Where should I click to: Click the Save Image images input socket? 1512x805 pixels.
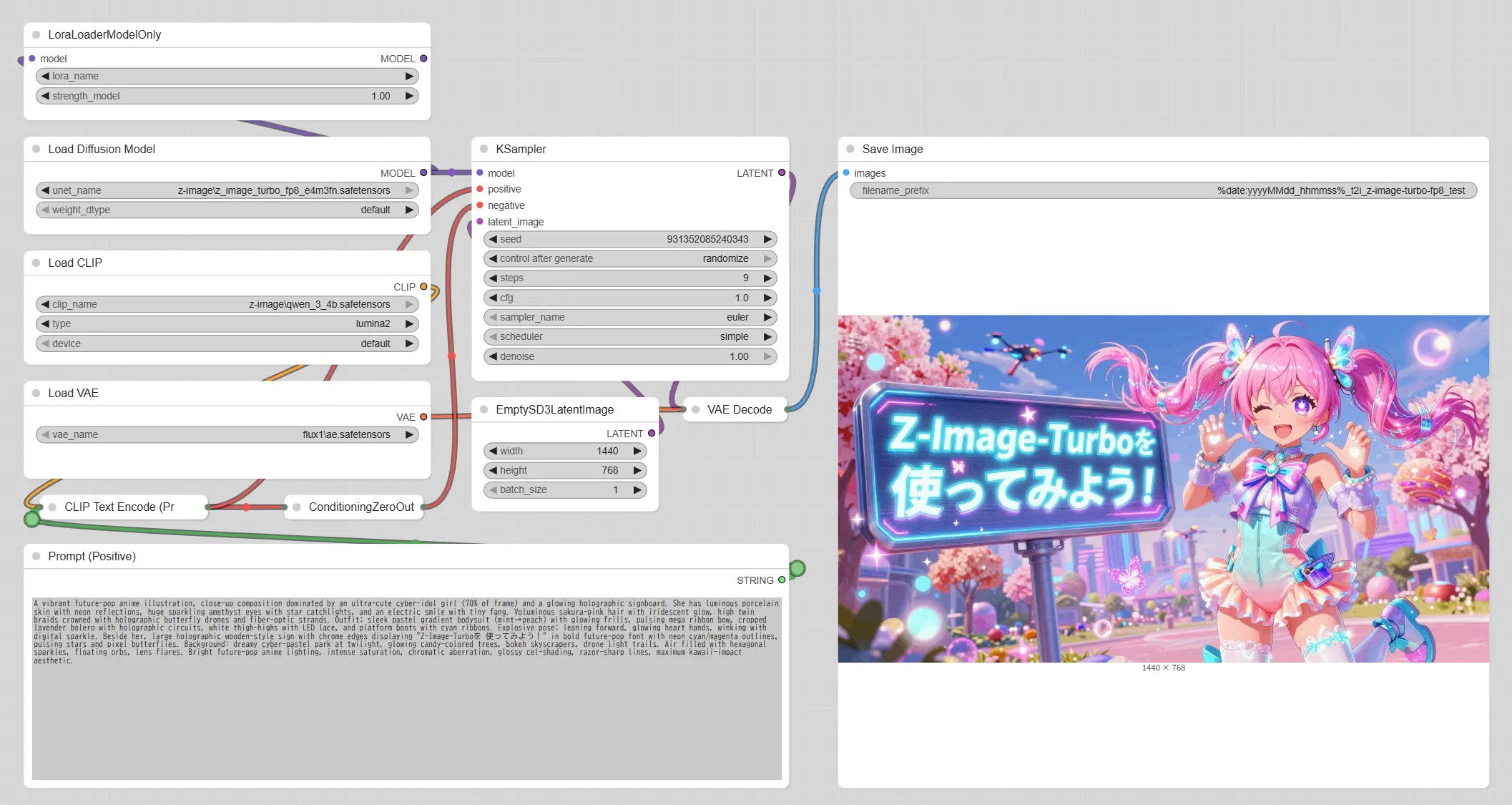[x=846, y=173]
